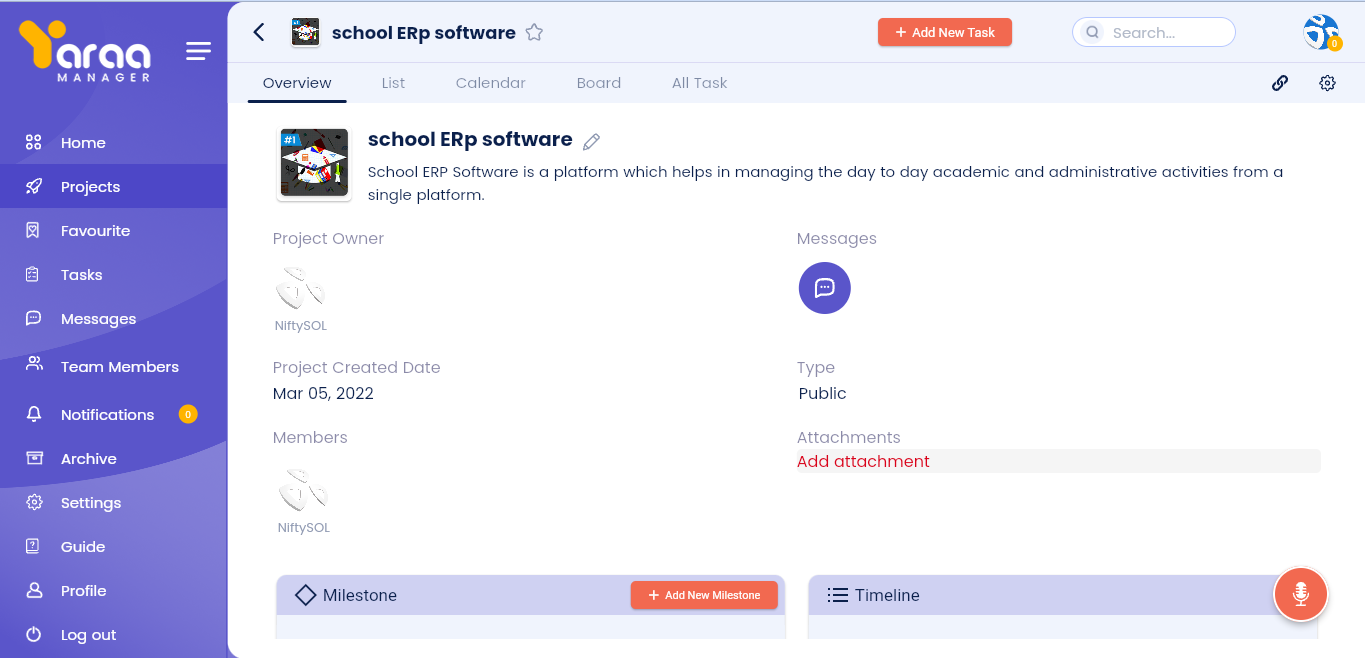Image resolution: width=1365 pixels, height=658 pixels.
Task: Toggle the hamburger sidebar menu
Action: (x=198, y=51)
